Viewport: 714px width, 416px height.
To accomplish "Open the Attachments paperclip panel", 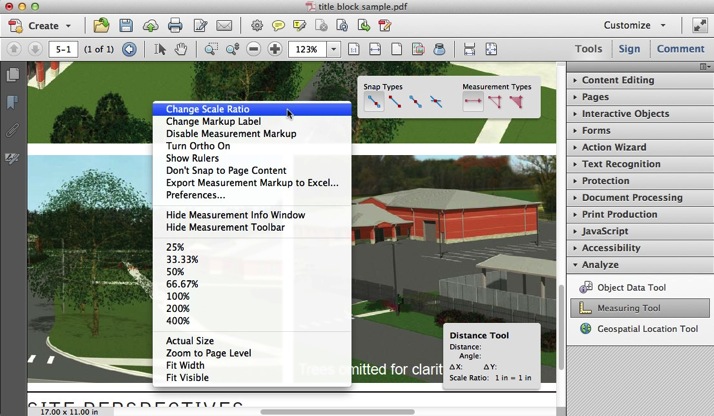I will pyautogui.click(x=13, y=130).
